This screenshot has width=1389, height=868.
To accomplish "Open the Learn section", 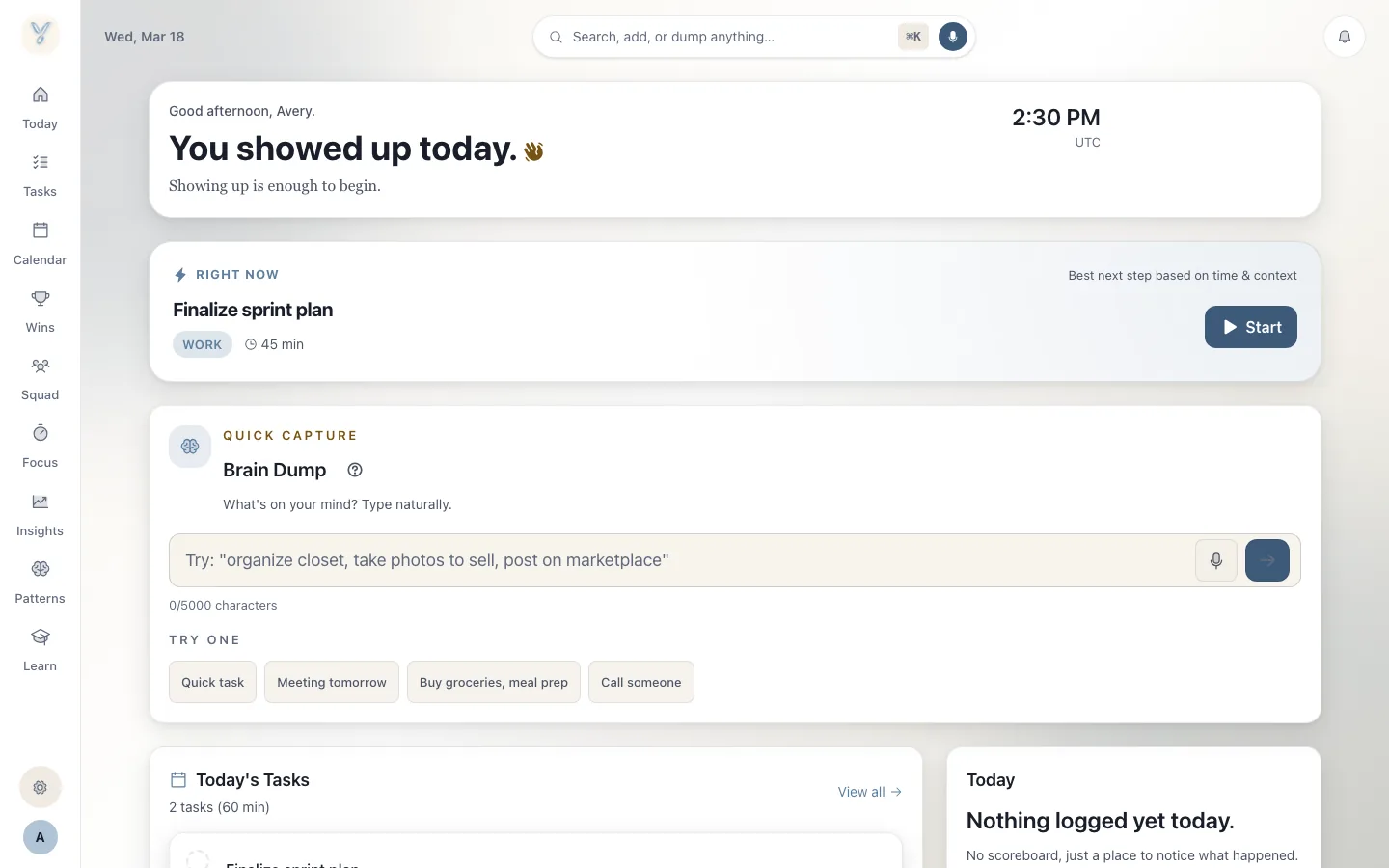I will (40, 650).
